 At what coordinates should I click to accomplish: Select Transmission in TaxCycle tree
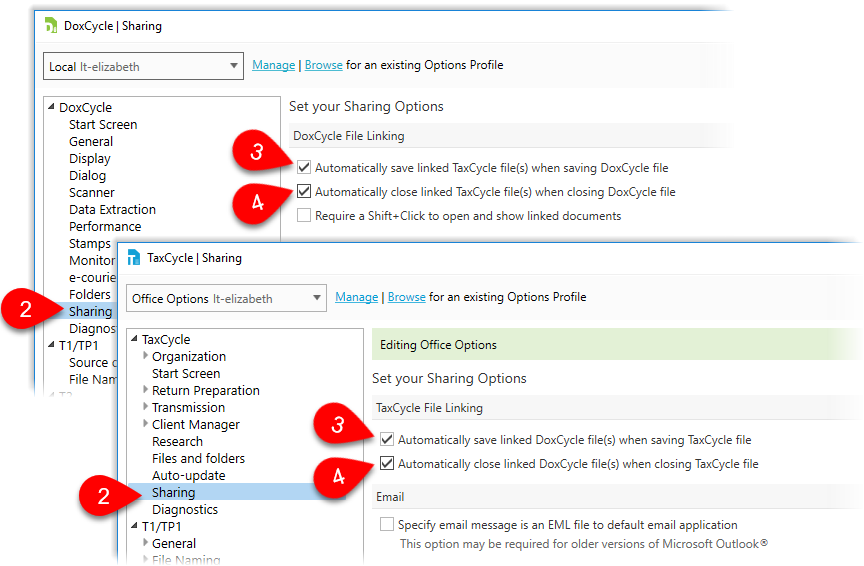pos(188,407)
